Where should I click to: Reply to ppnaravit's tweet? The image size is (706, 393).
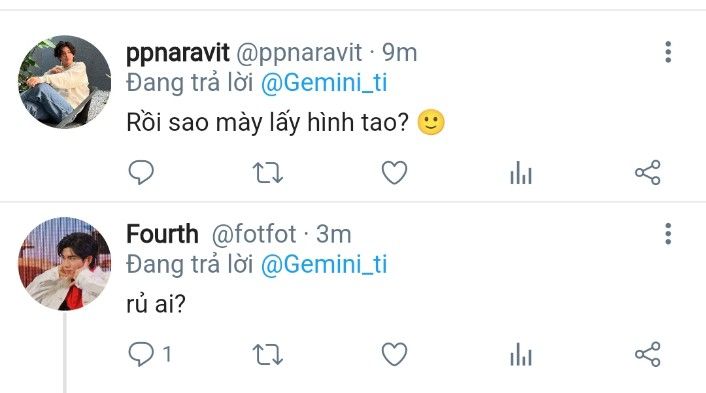(141, 172)
